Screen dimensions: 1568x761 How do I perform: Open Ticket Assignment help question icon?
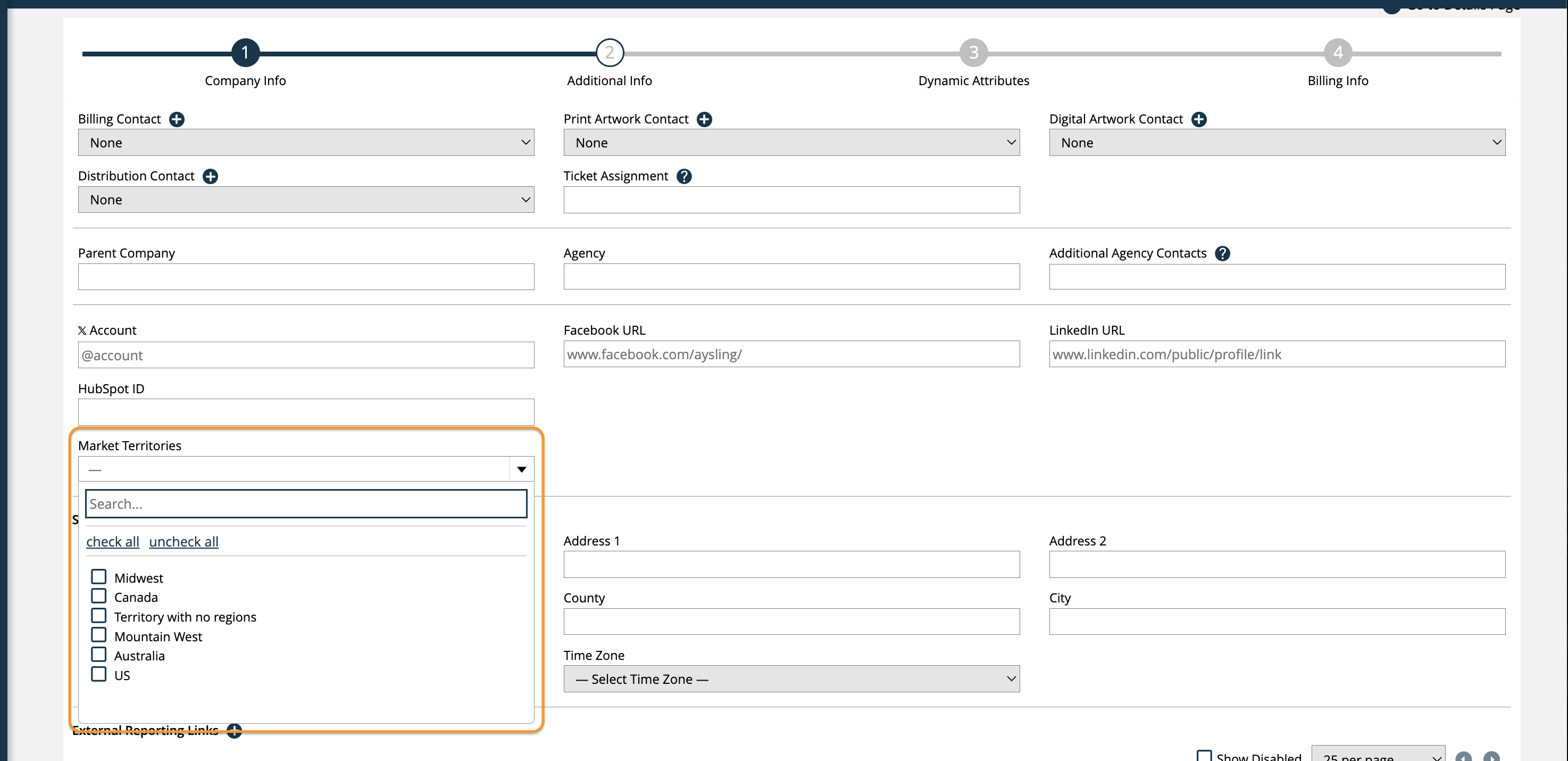coord(683,177)
